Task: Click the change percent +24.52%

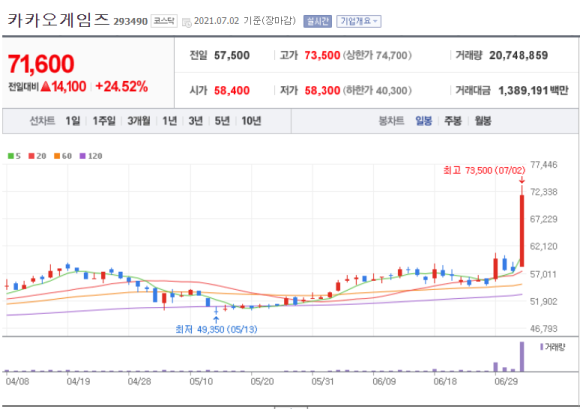Action: 121,87
